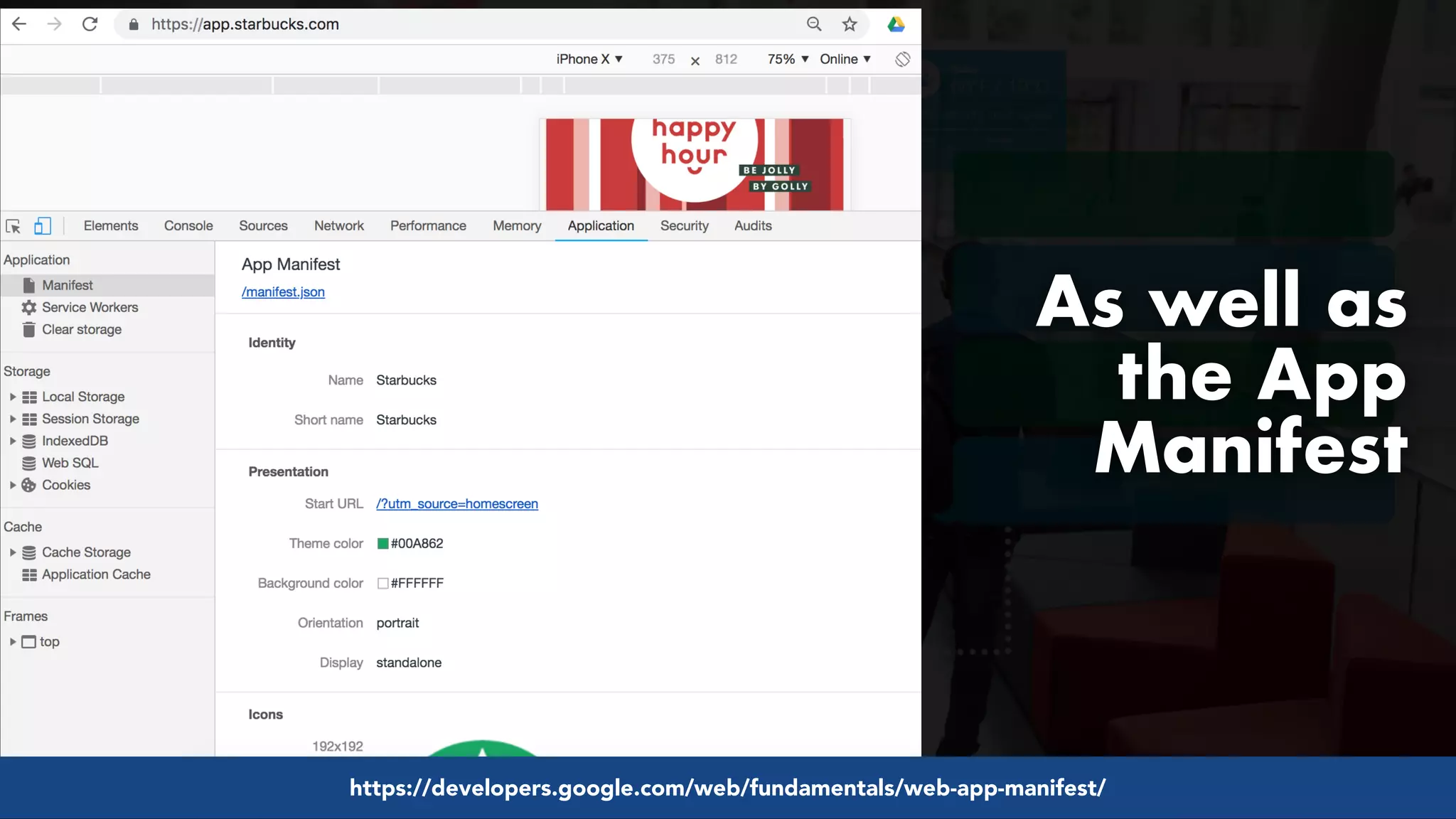This screenshot has width=1456, height=819.
Task: Switch to the Elements tab
Action: [x=111, y=226]
